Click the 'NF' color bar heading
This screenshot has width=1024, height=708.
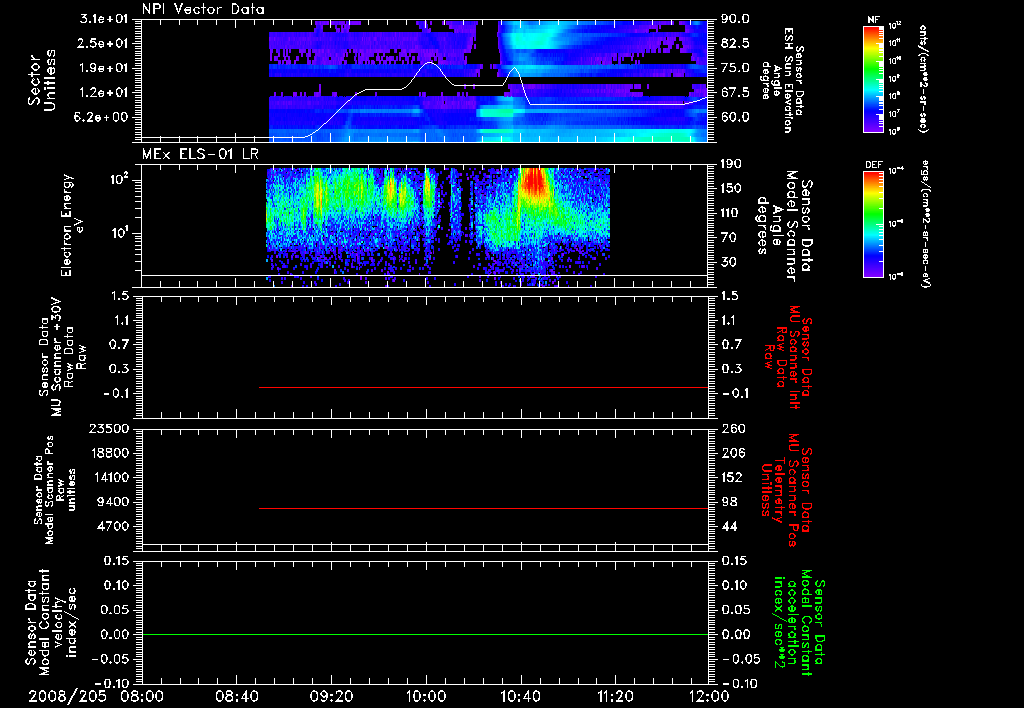(x=874, y=20)
